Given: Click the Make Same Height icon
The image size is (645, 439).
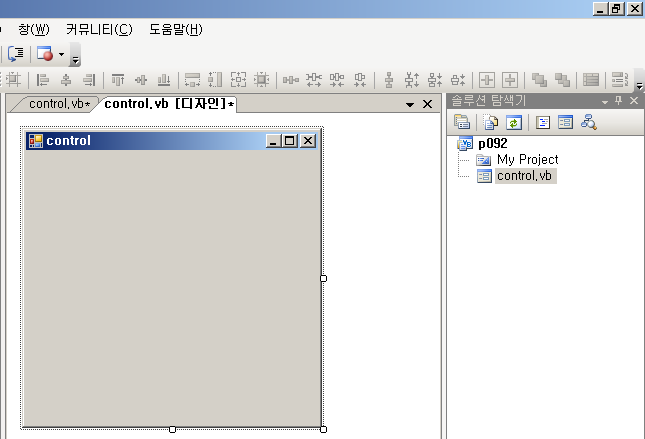Looking at the screenshot, I should click(215, 79).
